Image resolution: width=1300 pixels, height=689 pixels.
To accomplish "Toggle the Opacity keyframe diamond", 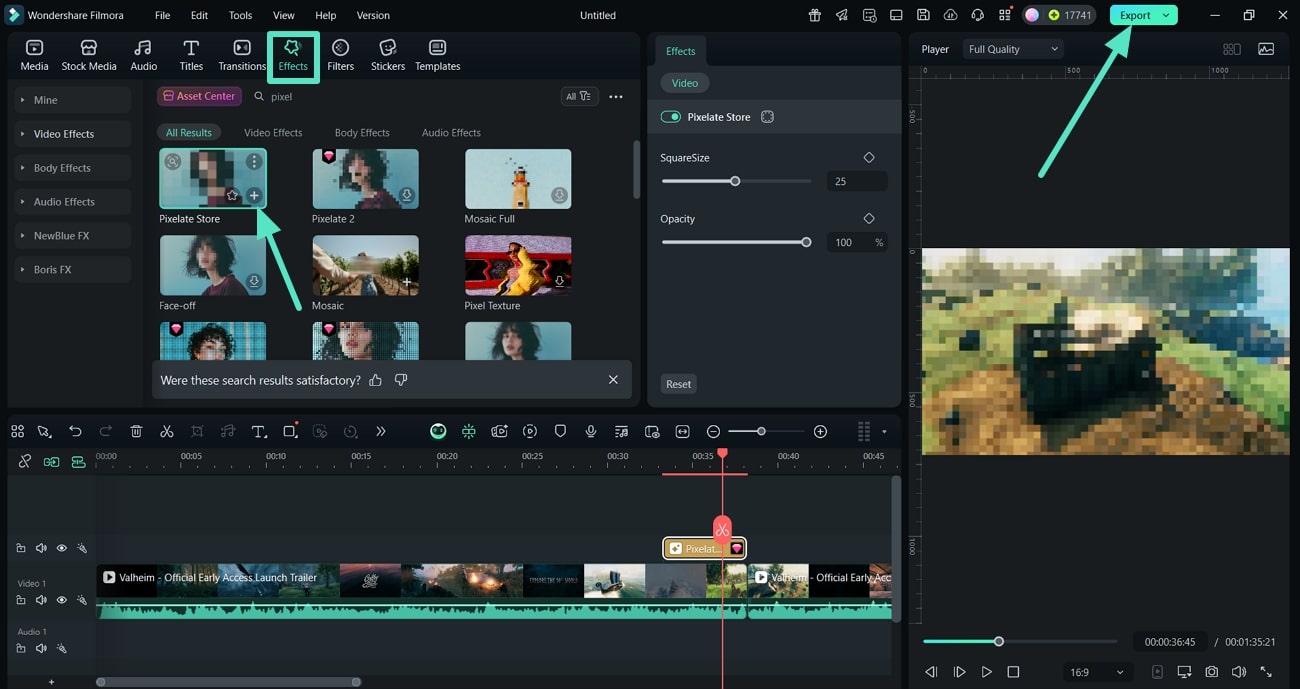I will click(869, 219).
